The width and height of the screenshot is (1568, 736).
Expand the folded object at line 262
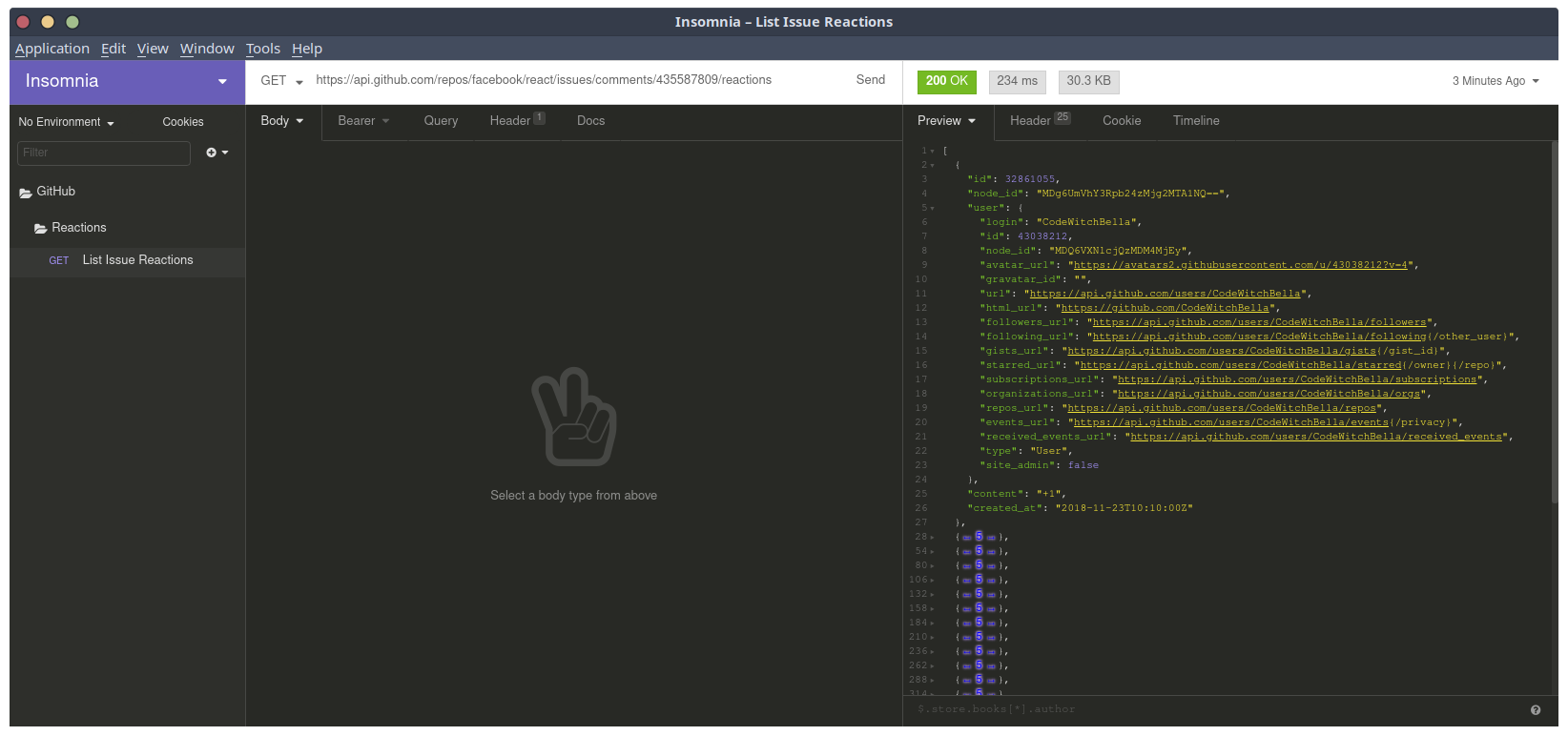(933, 665)
